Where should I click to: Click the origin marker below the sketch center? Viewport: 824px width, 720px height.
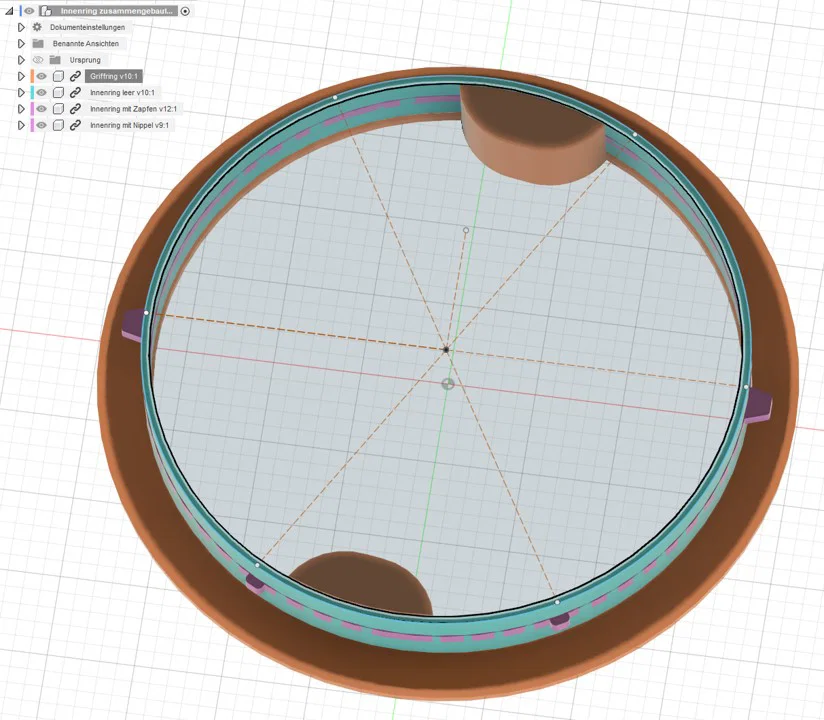(447, 384)
